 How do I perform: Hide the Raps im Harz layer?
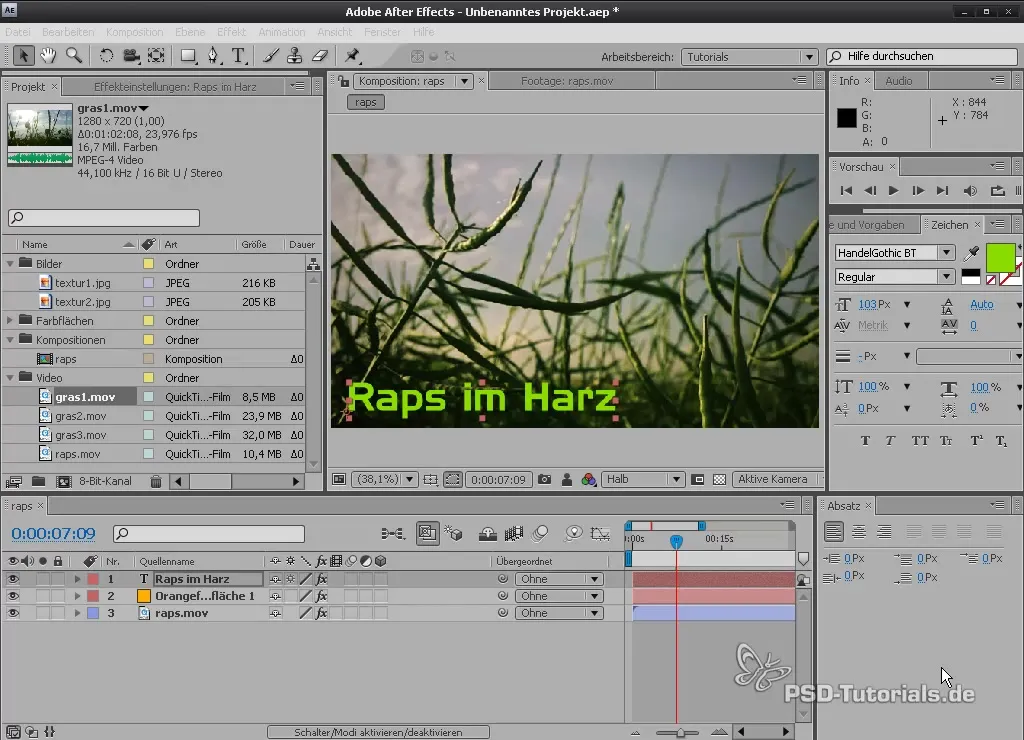click(13, 579)
